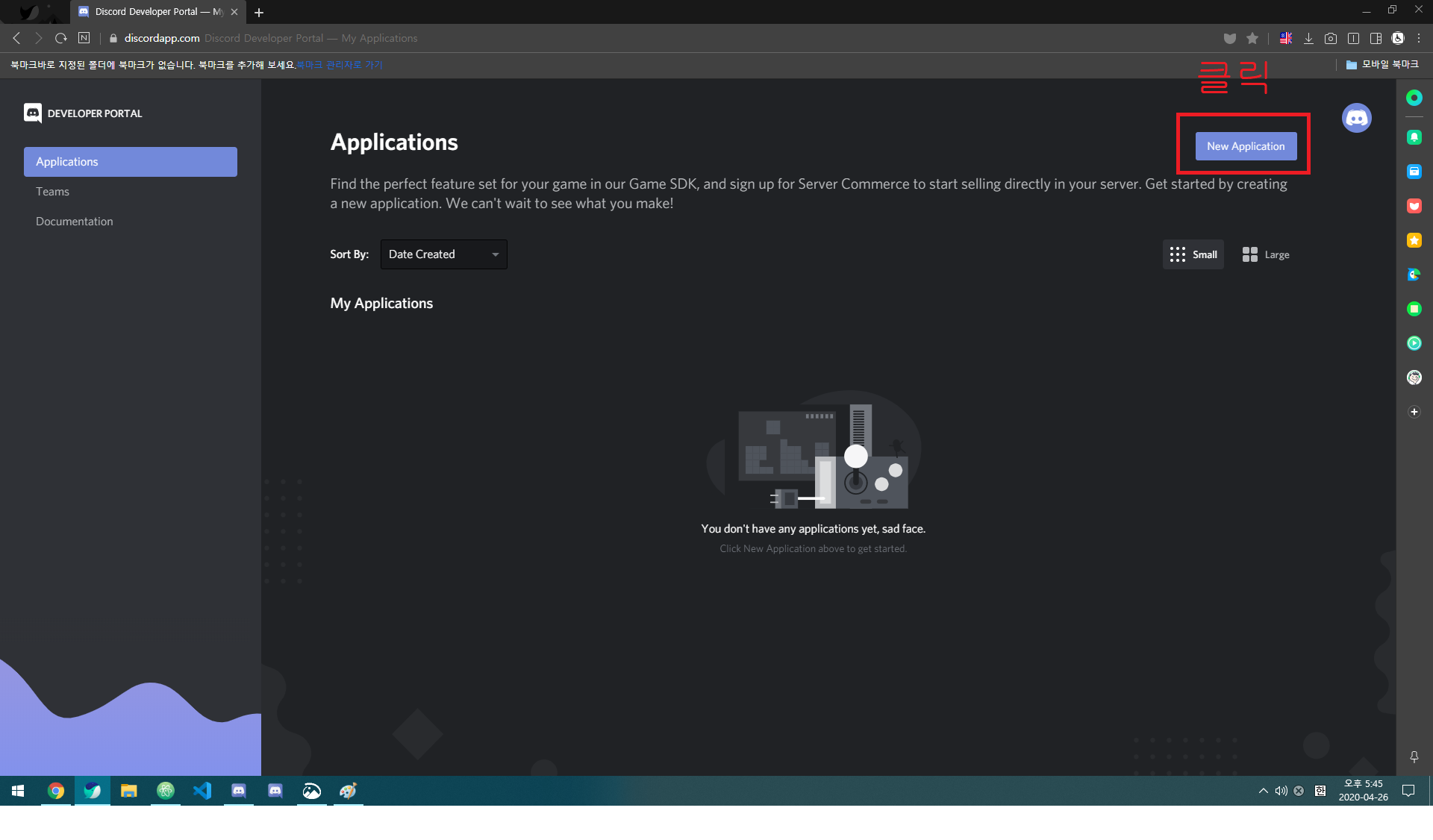Toggle the browser sidebar panel
1433x840 pixels.
click(1376, 38)
